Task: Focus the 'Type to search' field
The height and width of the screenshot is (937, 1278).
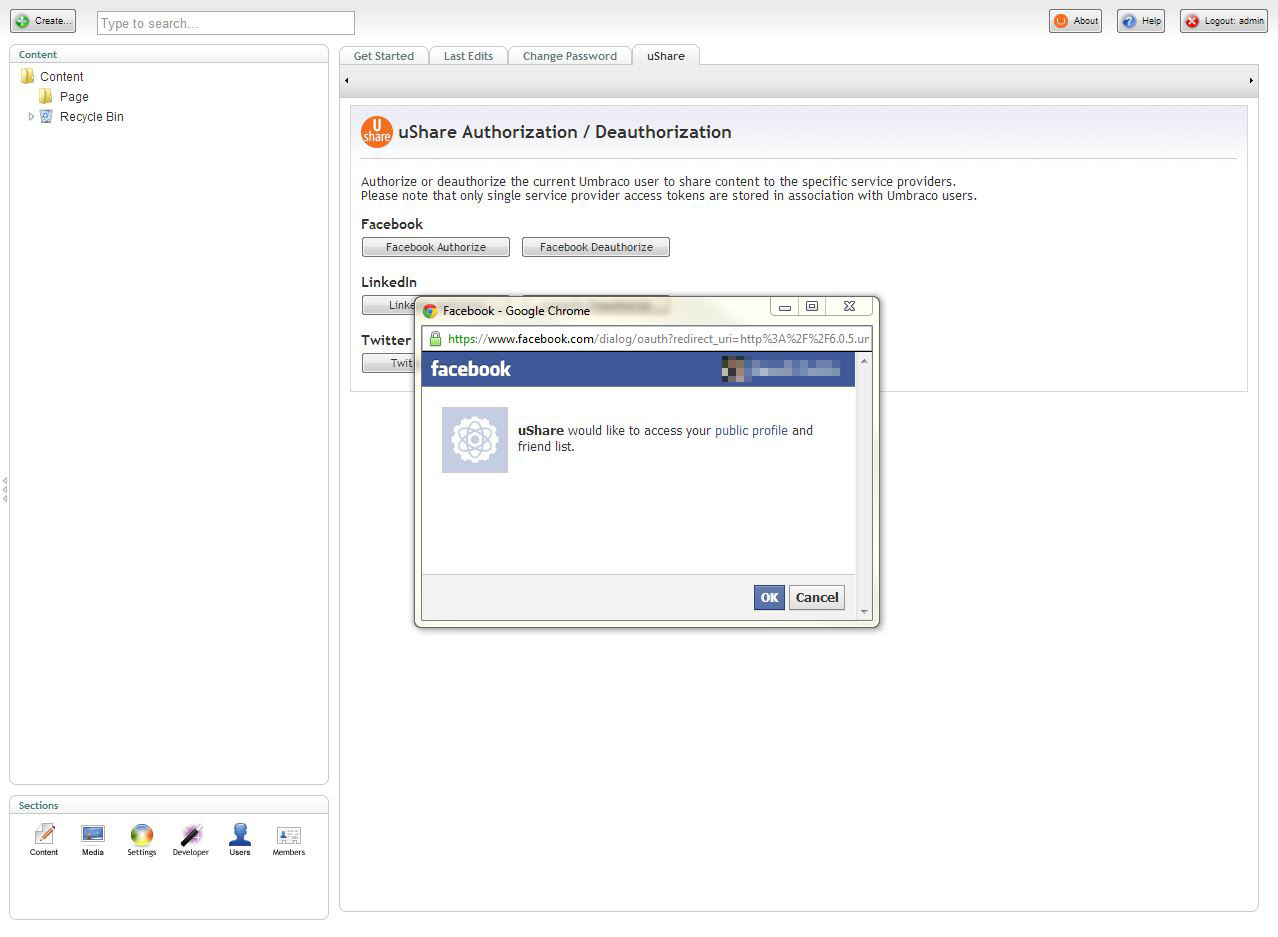Action: 226,23
